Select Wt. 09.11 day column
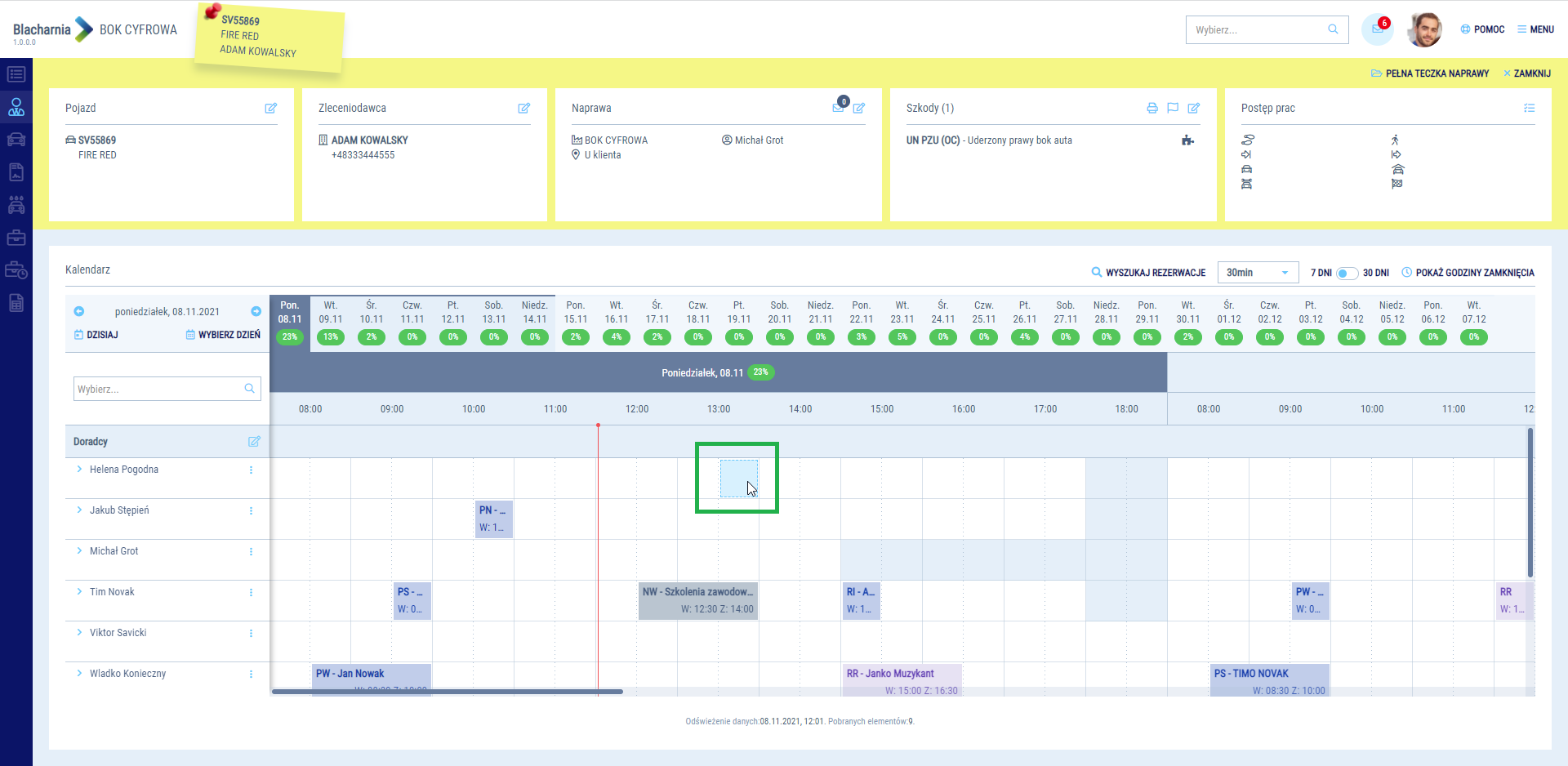 (x=331, y=320)
